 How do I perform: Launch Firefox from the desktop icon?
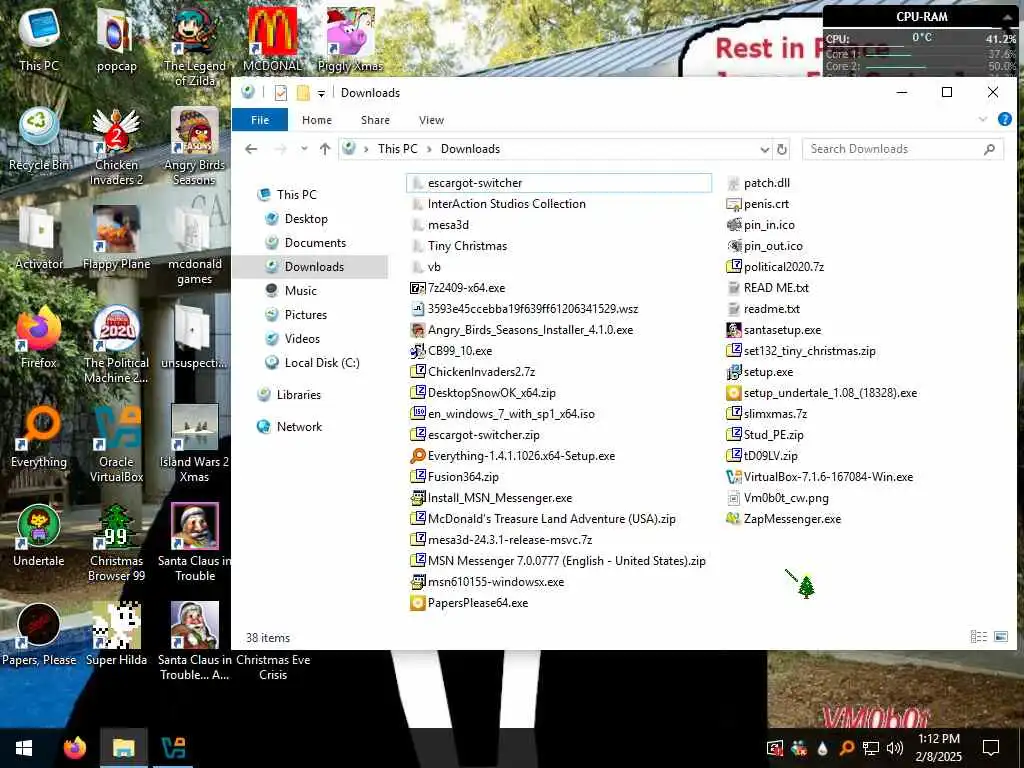(39, 338)
